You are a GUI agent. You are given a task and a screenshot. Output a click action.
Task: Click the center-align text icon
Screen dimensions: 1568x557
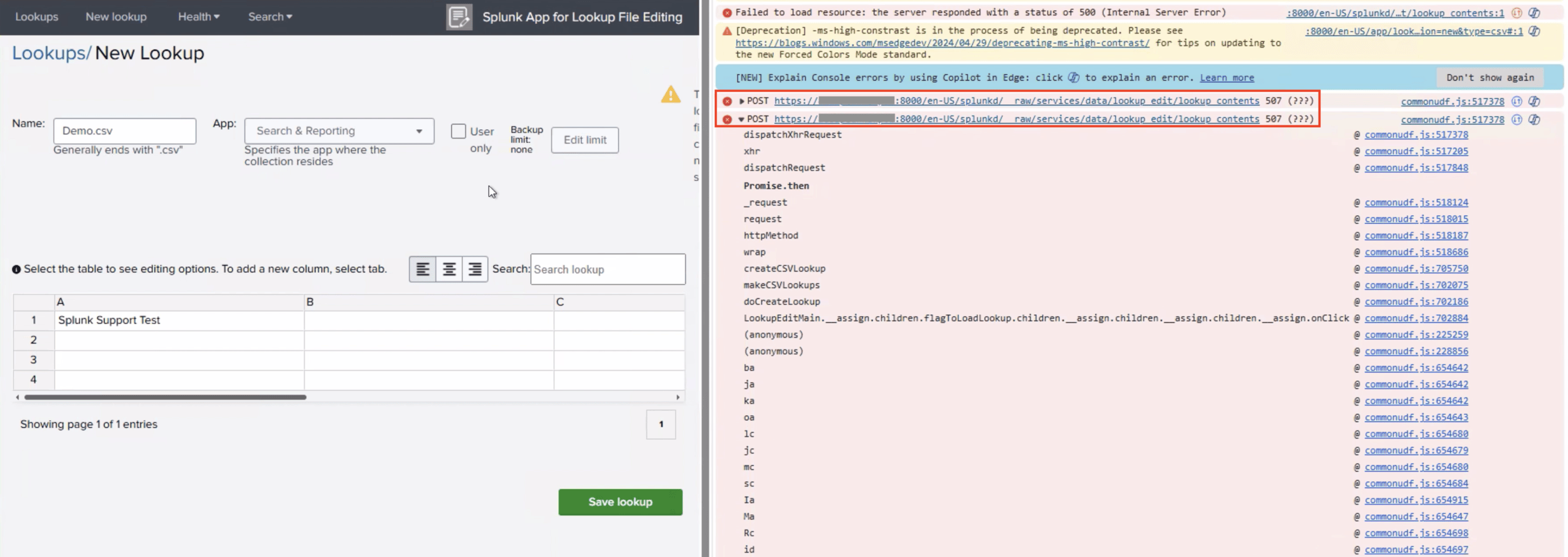[449, 269]
